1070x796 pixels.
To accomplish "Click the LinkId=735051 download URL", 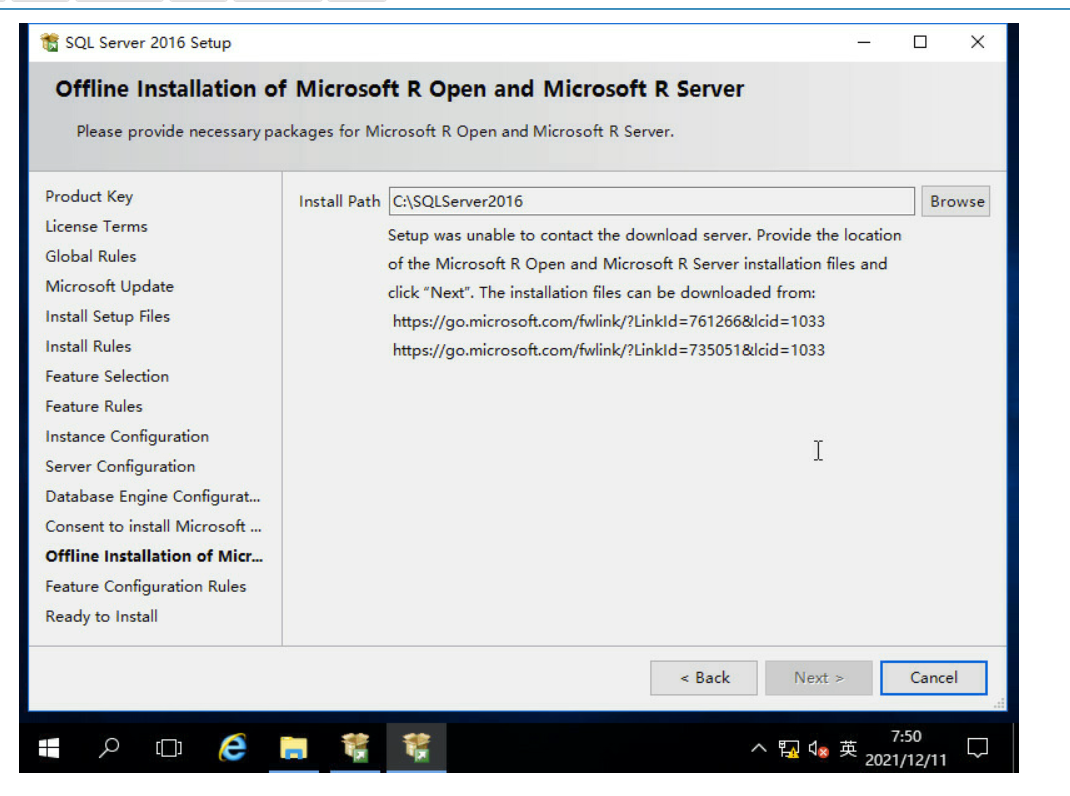I will pyautogui.click(x=609, y=350).
